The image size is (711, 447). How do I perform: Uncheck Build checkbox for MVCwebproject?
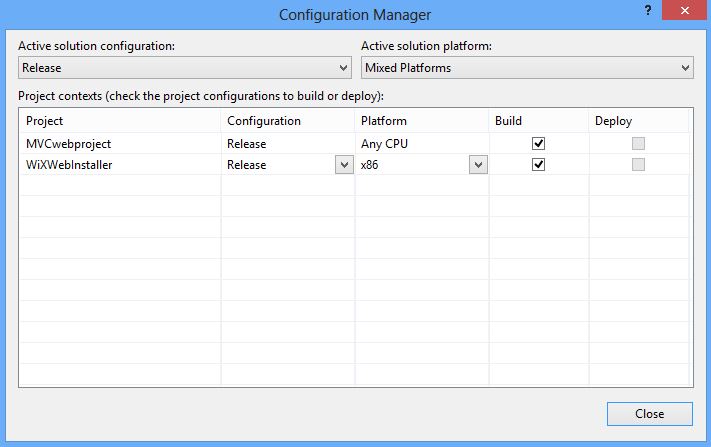point(538,143)
